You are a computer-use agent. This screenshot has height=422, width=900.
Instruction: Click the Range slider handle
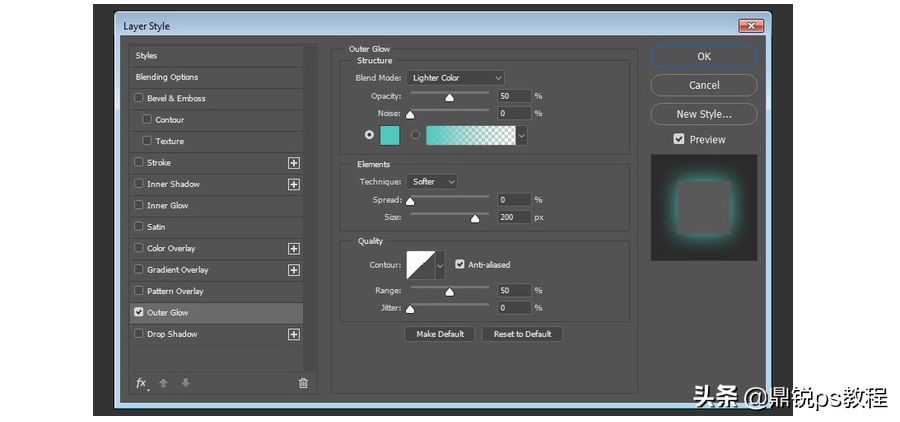[449, 292]
